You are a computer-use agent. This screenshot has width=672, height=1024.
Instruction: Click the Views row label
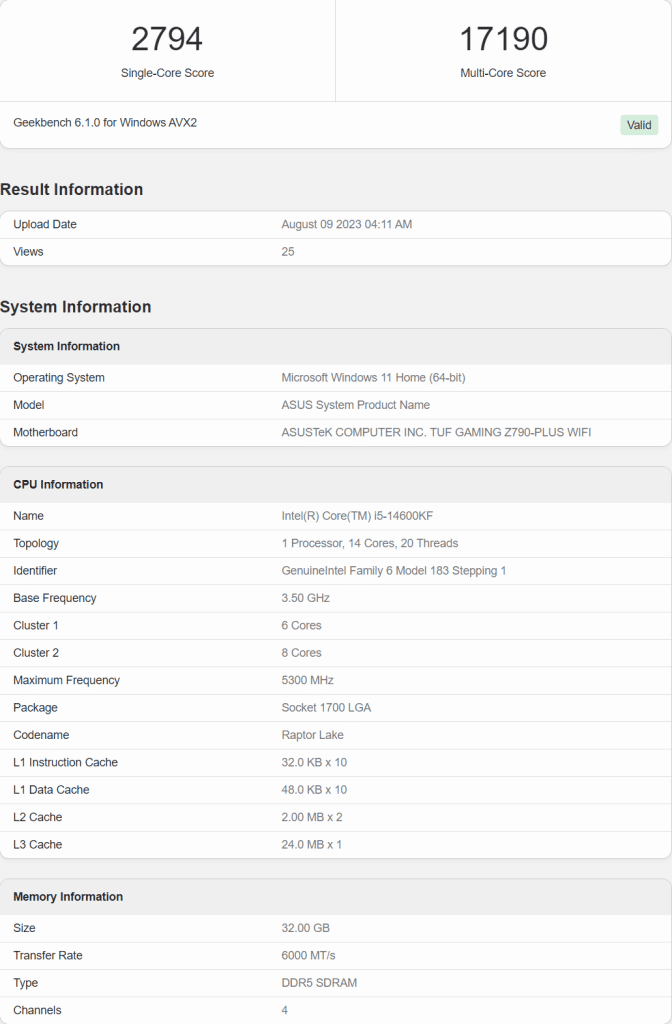point(28,252)
